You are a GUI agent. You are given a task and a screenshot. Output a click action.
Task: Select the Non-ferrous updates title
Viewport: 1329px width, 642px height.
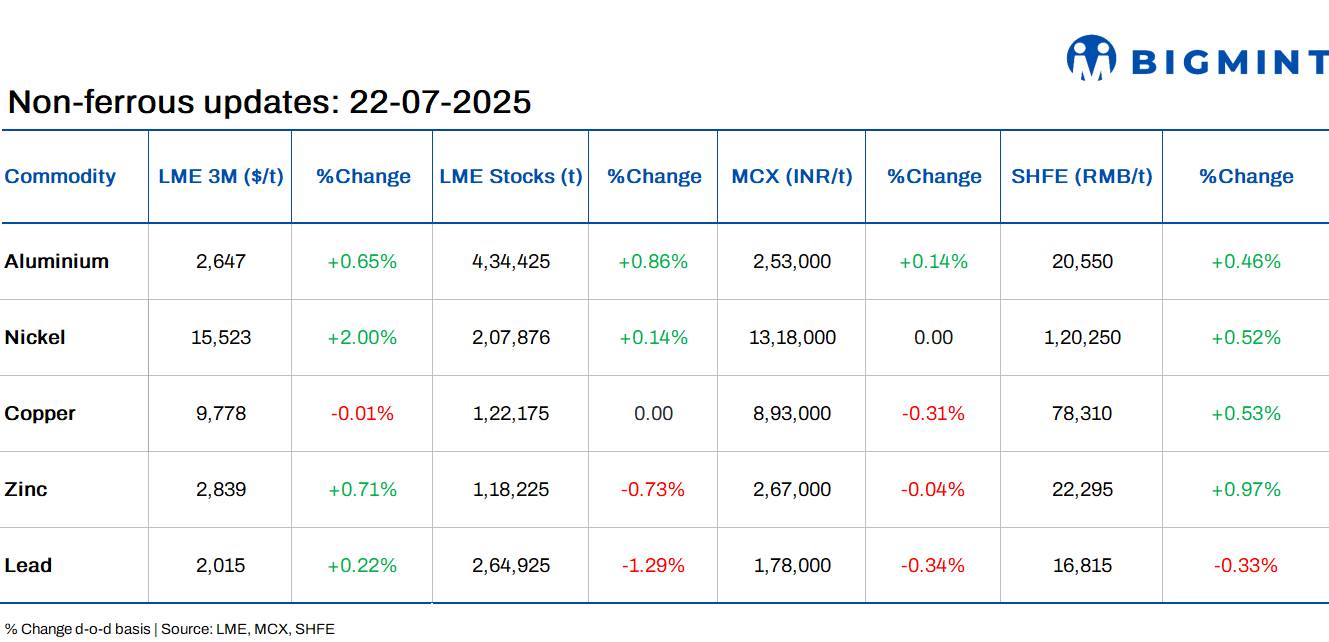[x=270, y=102]
